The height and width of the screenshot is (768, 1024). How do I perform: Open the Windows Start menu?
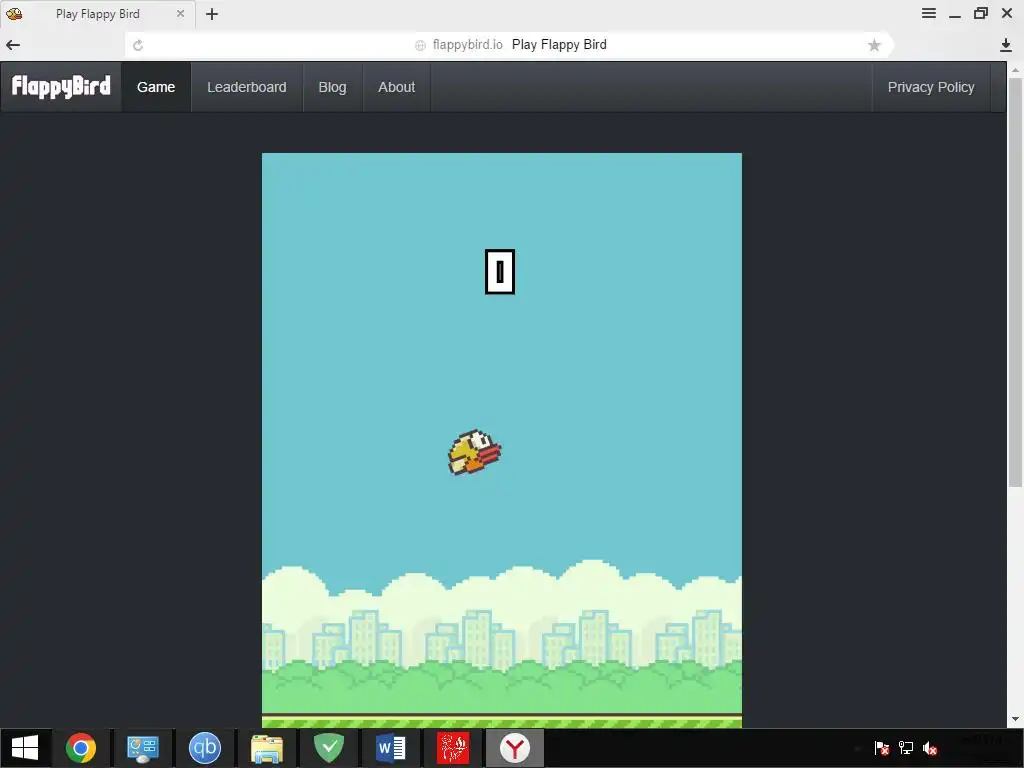tap(25, 748)
